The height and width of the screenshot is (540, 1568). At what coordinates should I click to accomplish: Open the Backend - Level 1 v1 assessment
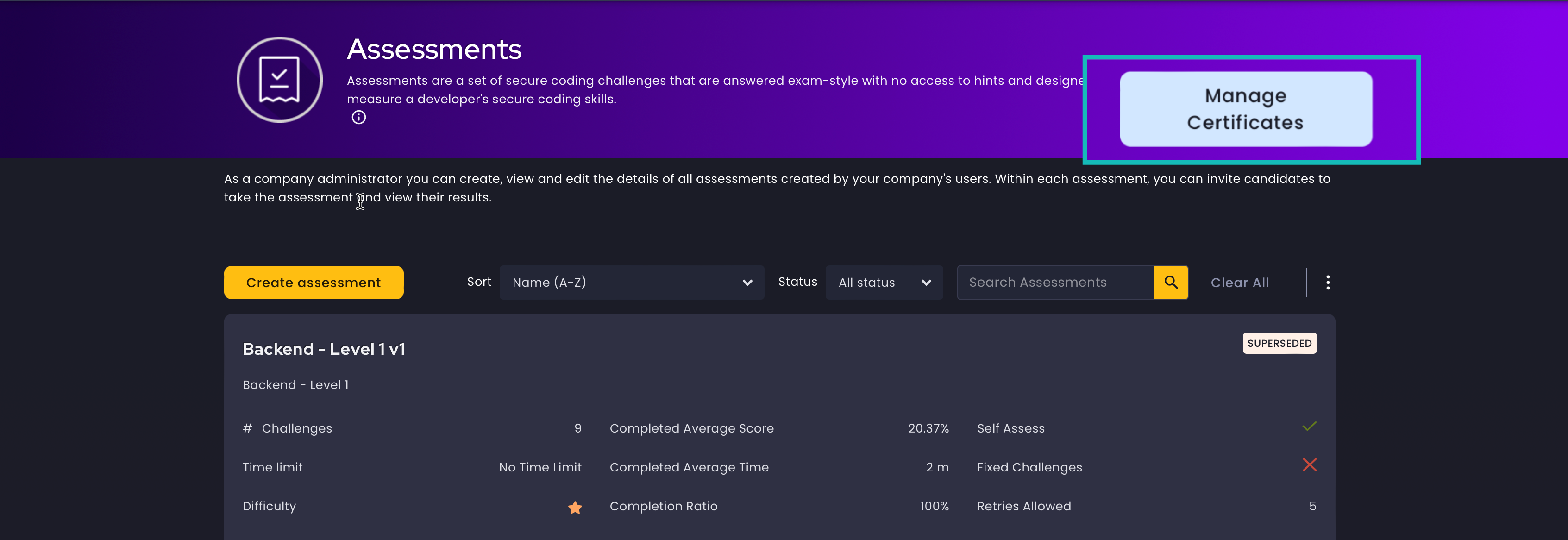coord(324,349)
